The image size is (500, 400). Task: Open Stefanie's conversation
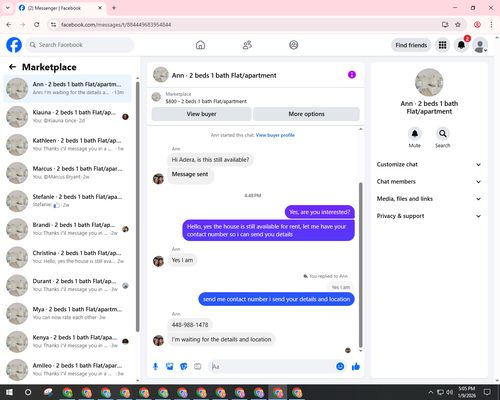pos(67,201)
